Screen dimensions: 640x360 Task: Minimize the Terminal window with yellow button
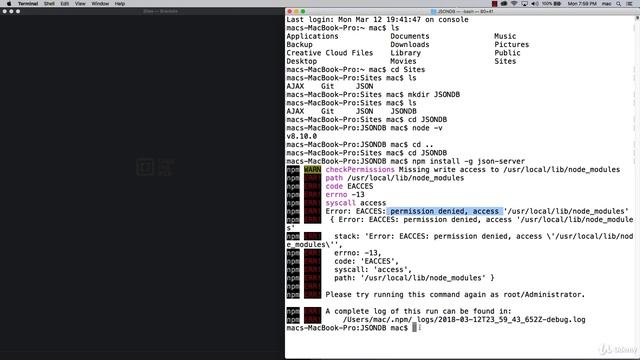tap(296, 11)
